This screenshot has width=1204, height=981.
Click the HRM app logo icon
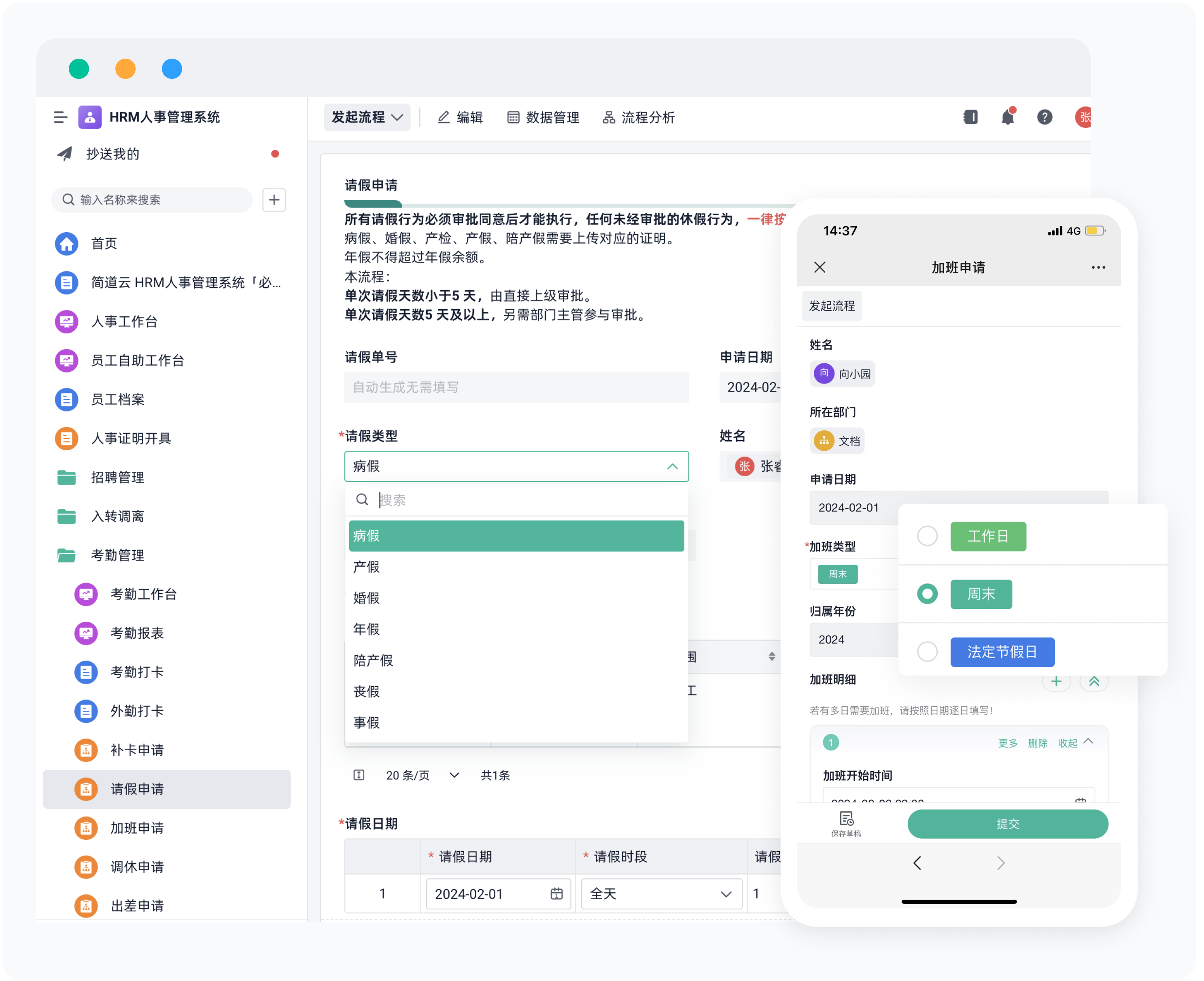pos(89,117)
